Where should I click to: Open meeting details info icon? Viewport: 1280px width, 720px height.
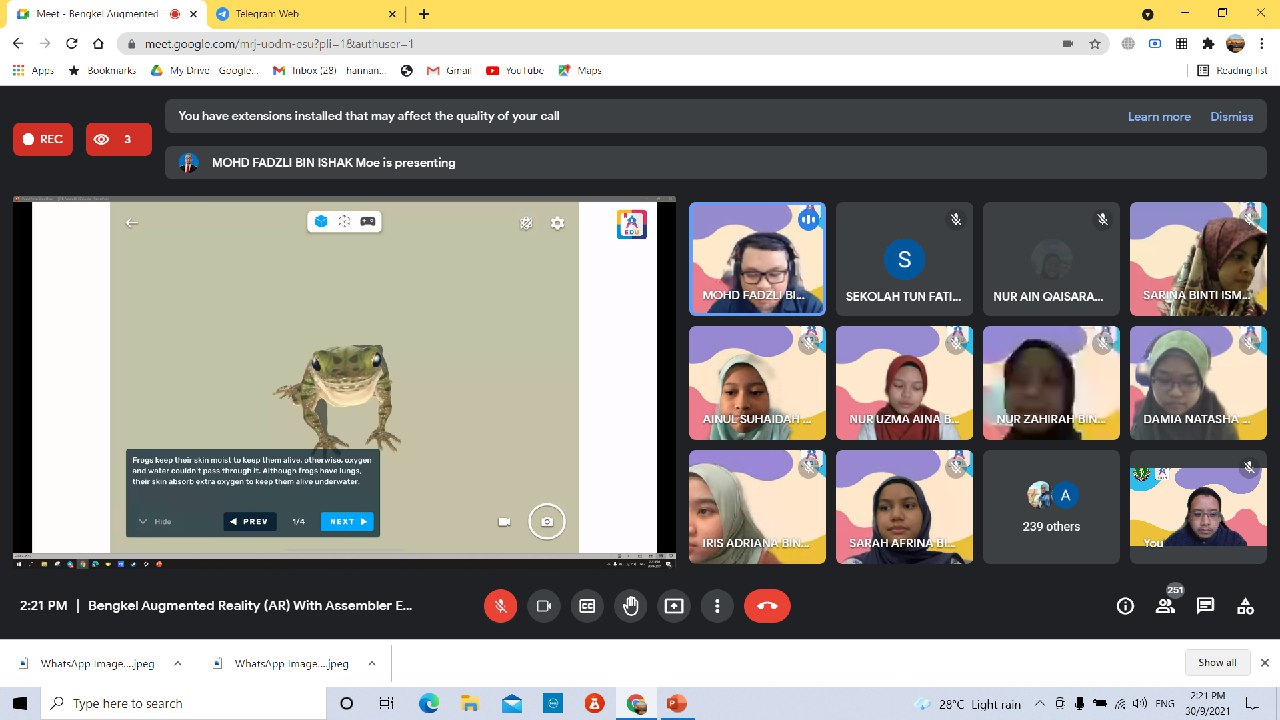[x=1125, y=606]
